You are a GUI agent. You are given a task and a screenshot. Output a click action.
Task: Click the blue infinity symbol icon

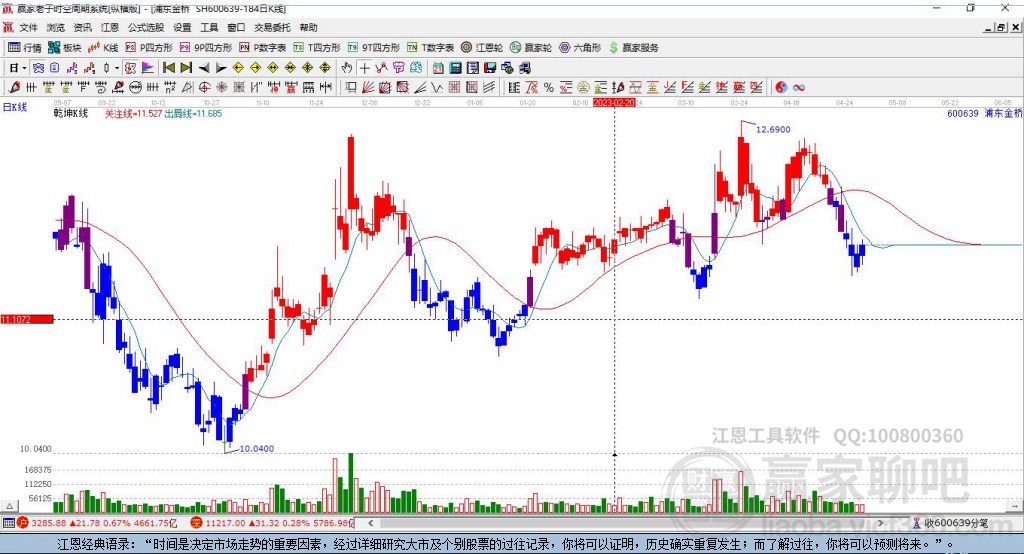coord(799,87)
